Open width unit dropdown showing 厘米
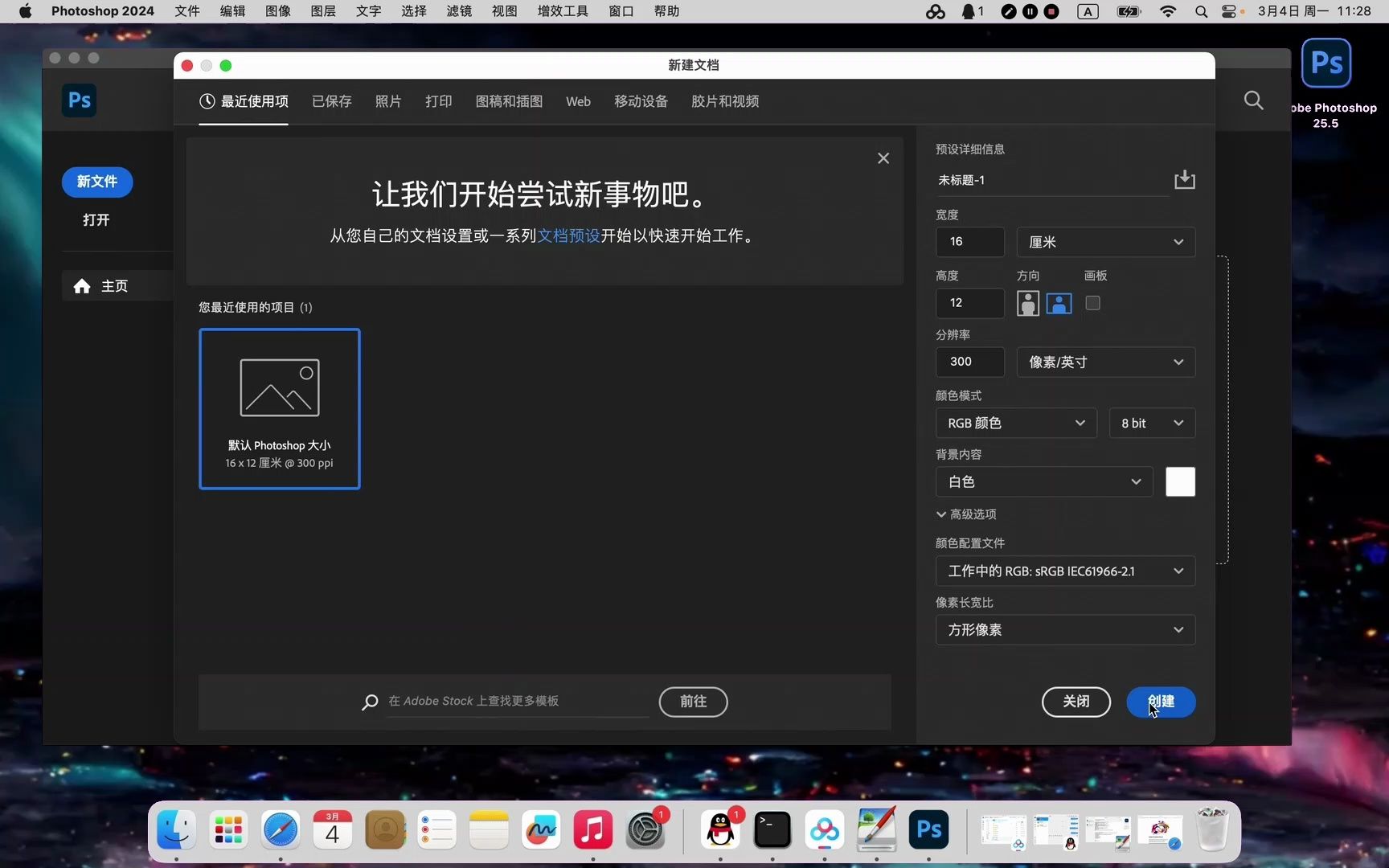Screen dimensions: 1389x868 point(1105,242)
